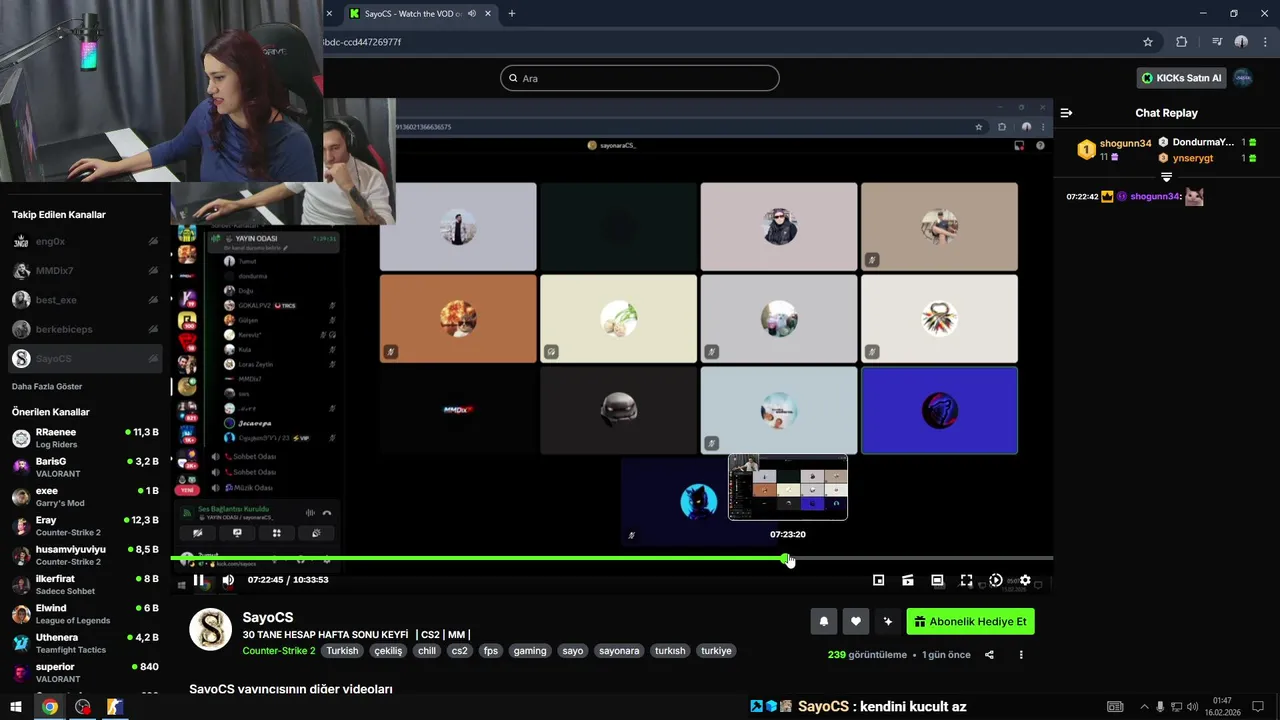This screenshot has height=720, width=1280.
Task: Open the video player settings gear
Action: (1025, 580)
